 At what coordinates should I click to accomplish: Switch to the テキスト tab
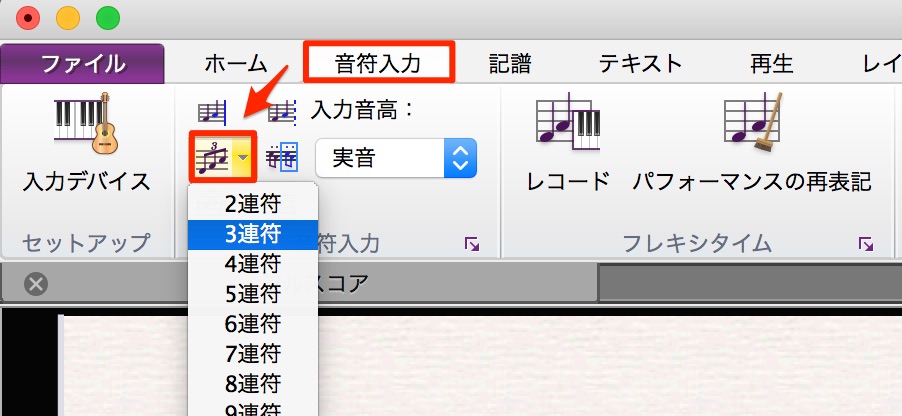(640, 63)
